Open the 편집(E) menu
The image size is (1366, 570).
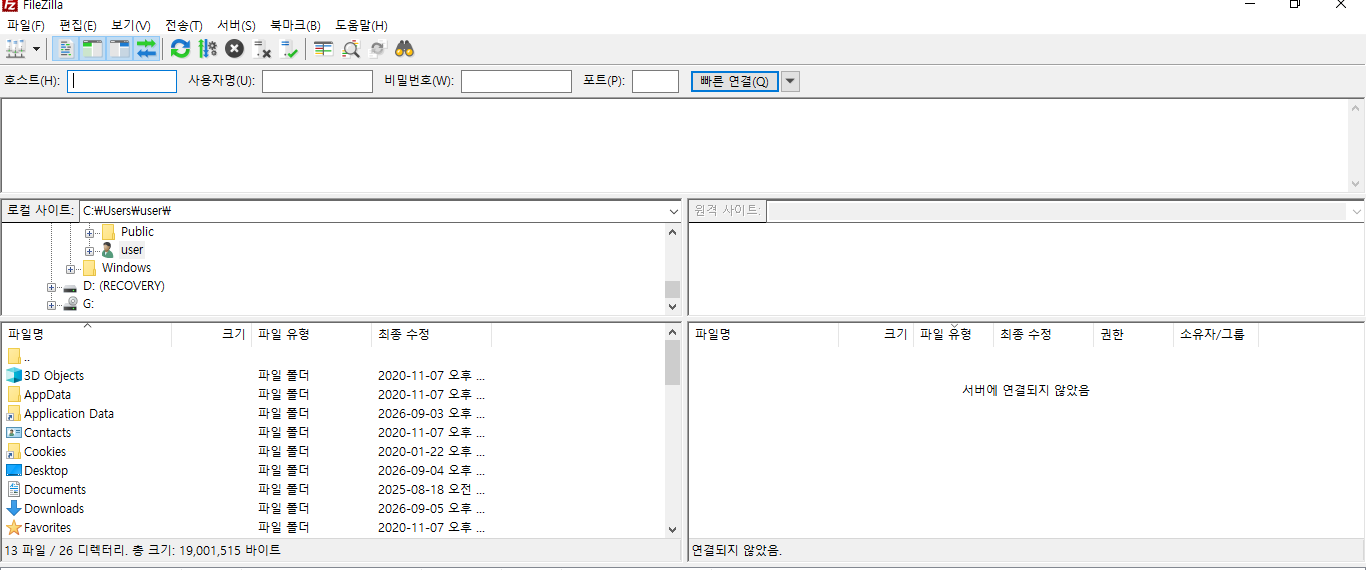point(78,25)
